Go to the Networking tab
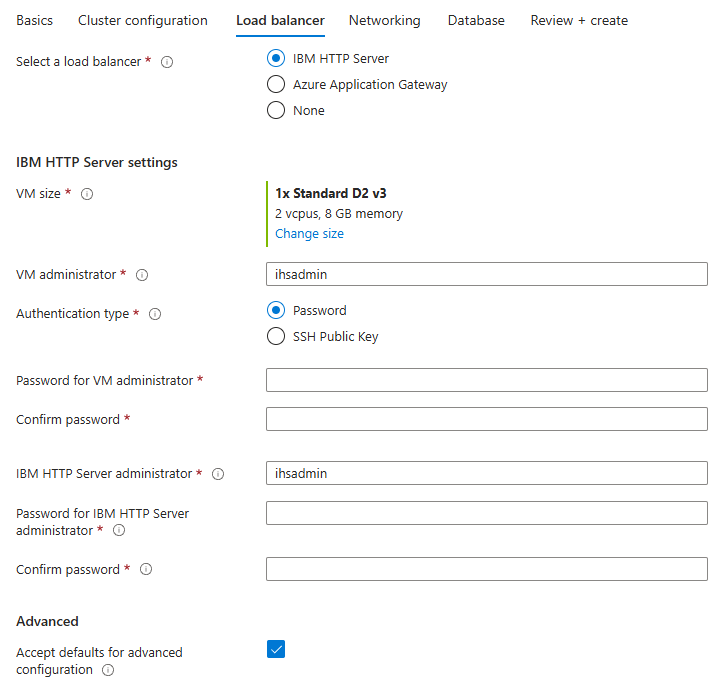 (x=384, y=20)
